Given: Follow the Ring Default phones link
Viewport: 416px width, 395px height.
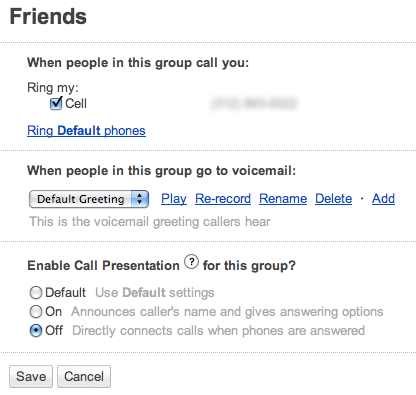Looking at the screenshot, I should click(86, 131).
